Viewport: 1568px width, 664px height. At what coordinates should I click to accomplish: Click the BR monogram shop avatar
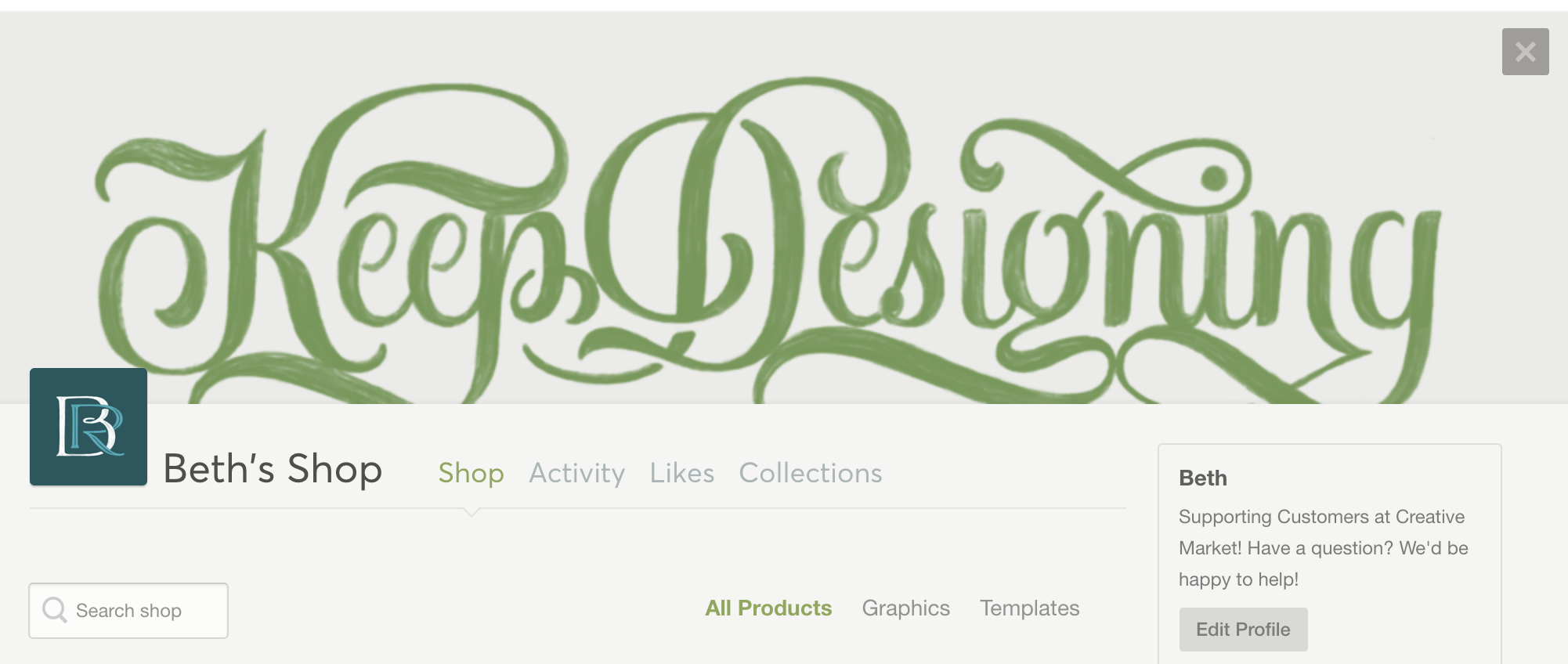click(x=89, y=427)
